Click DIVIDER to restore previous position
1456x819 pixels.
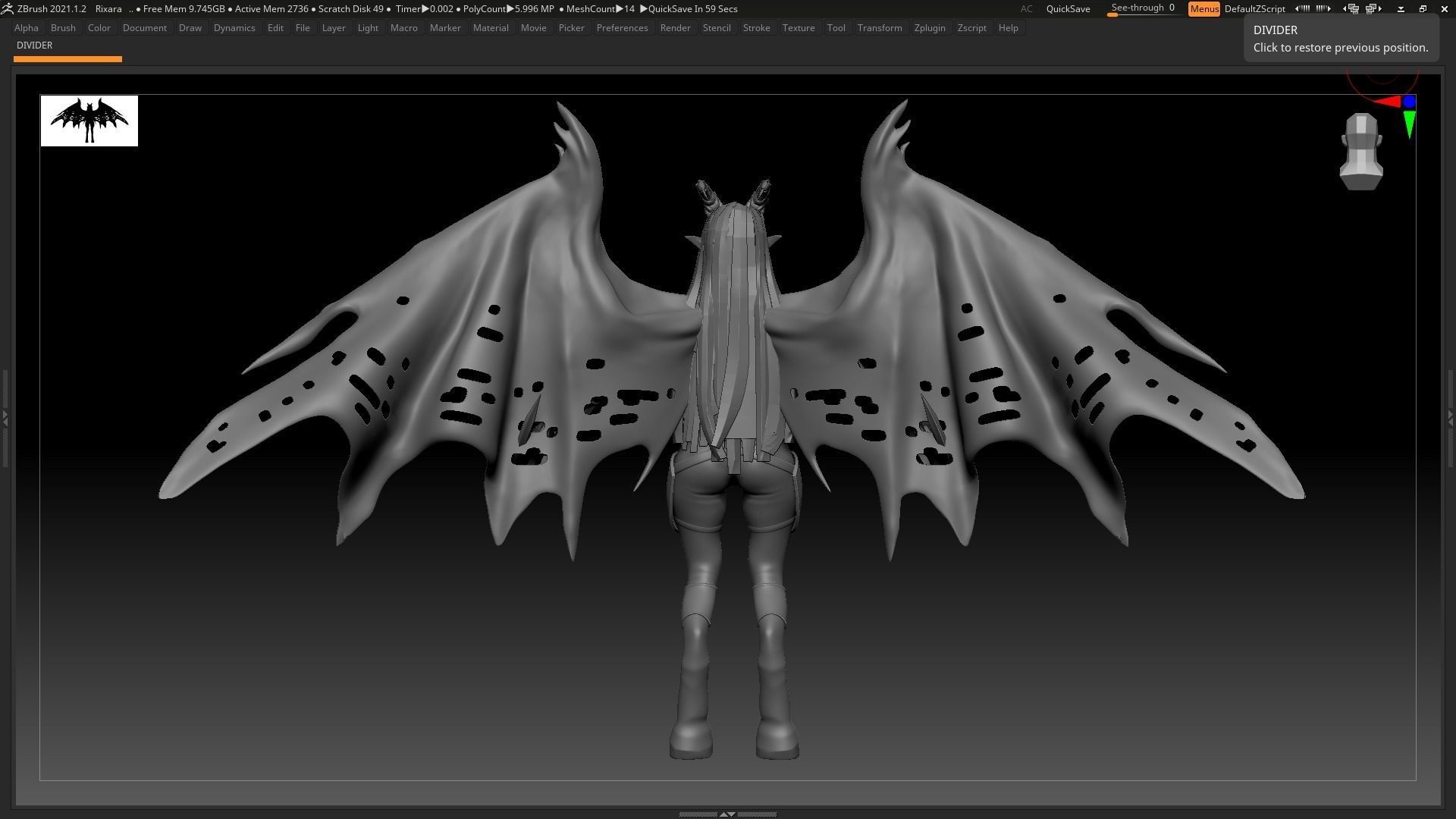point(1339,38)
